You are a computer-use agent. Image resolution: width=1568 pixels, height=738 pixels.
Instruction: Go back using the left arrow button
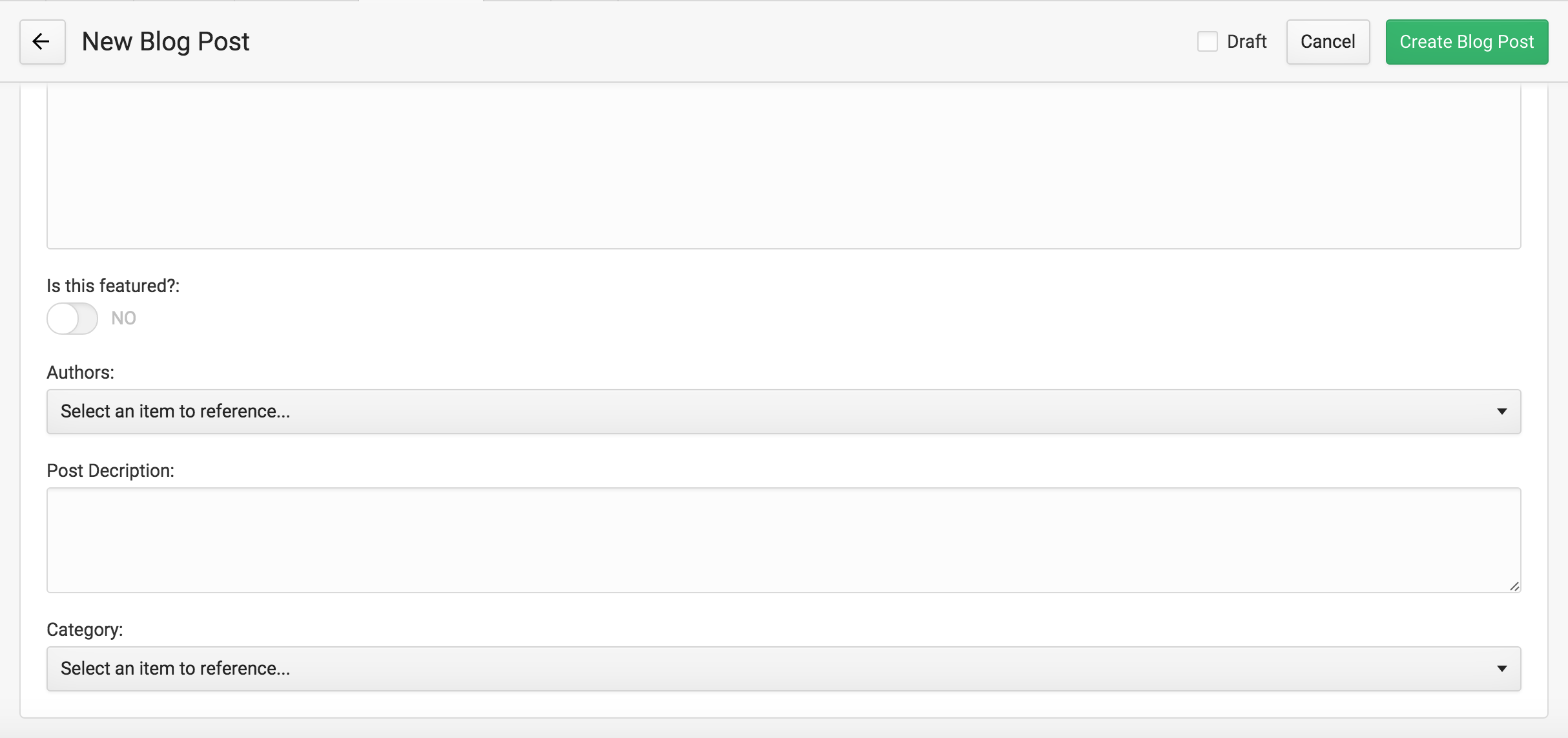point(42,42)
